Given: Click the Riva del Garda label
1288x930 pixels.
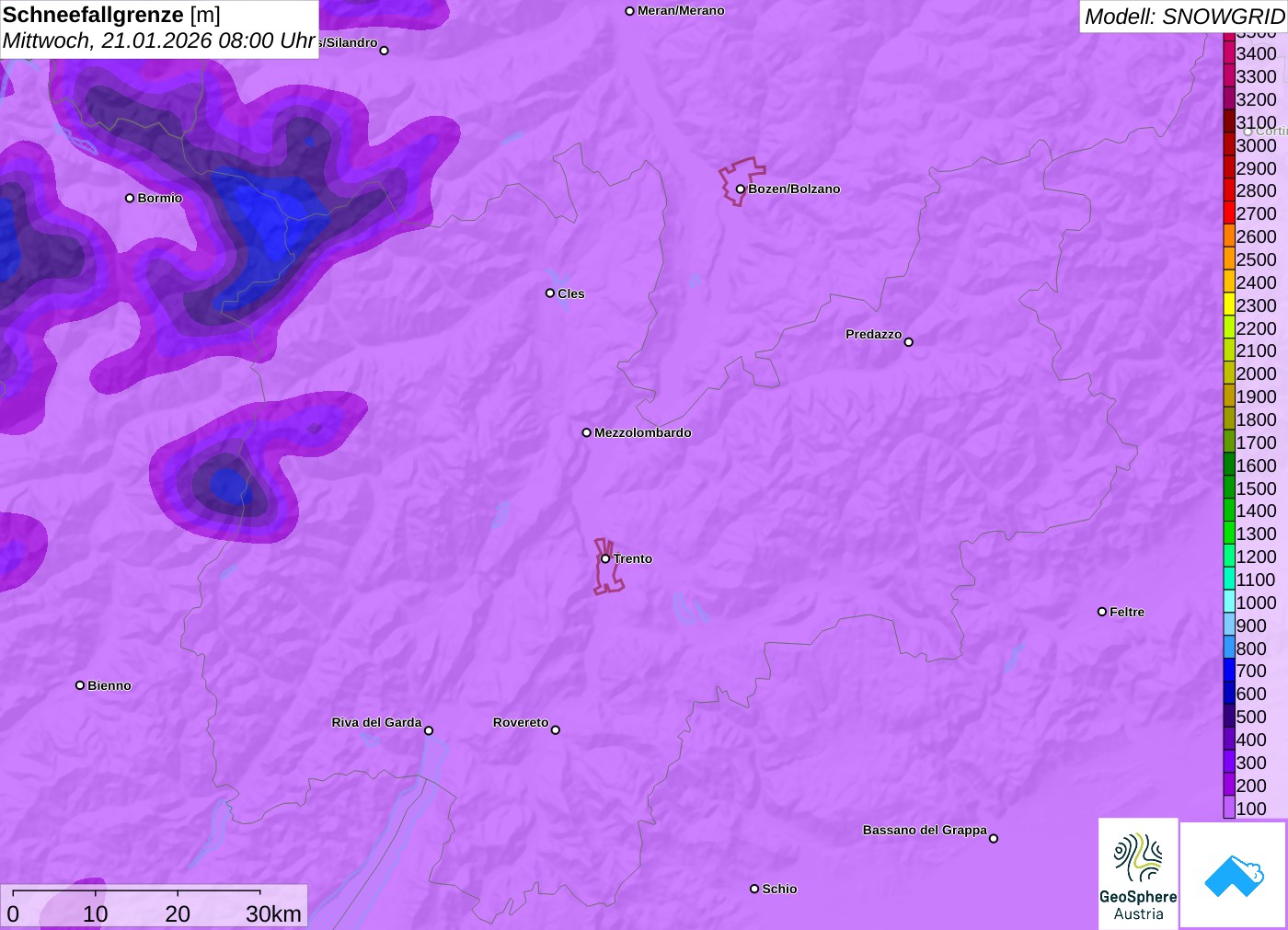Looking at the screenshot, I should point(377,722).
